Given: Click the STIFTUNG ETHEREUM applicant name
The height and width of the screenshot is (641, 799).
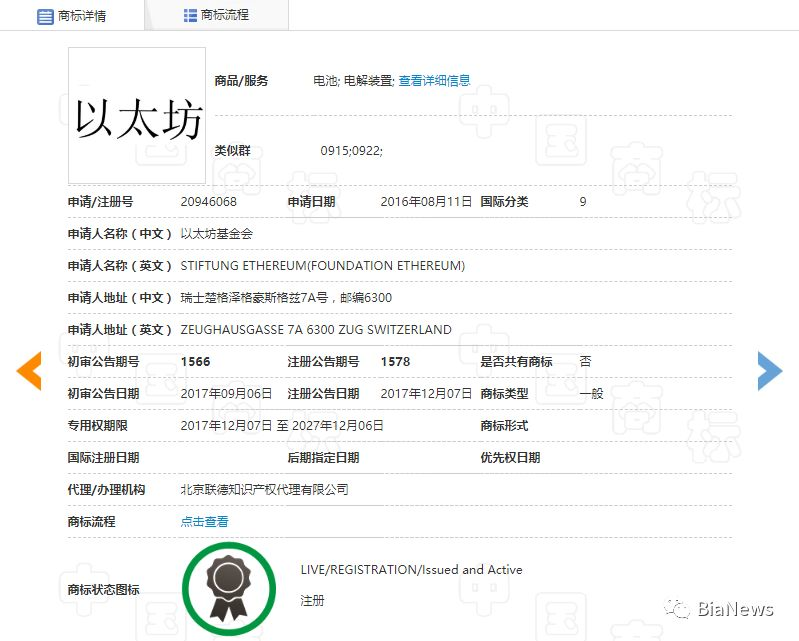Looking at the screenshot, I should 322,266.
